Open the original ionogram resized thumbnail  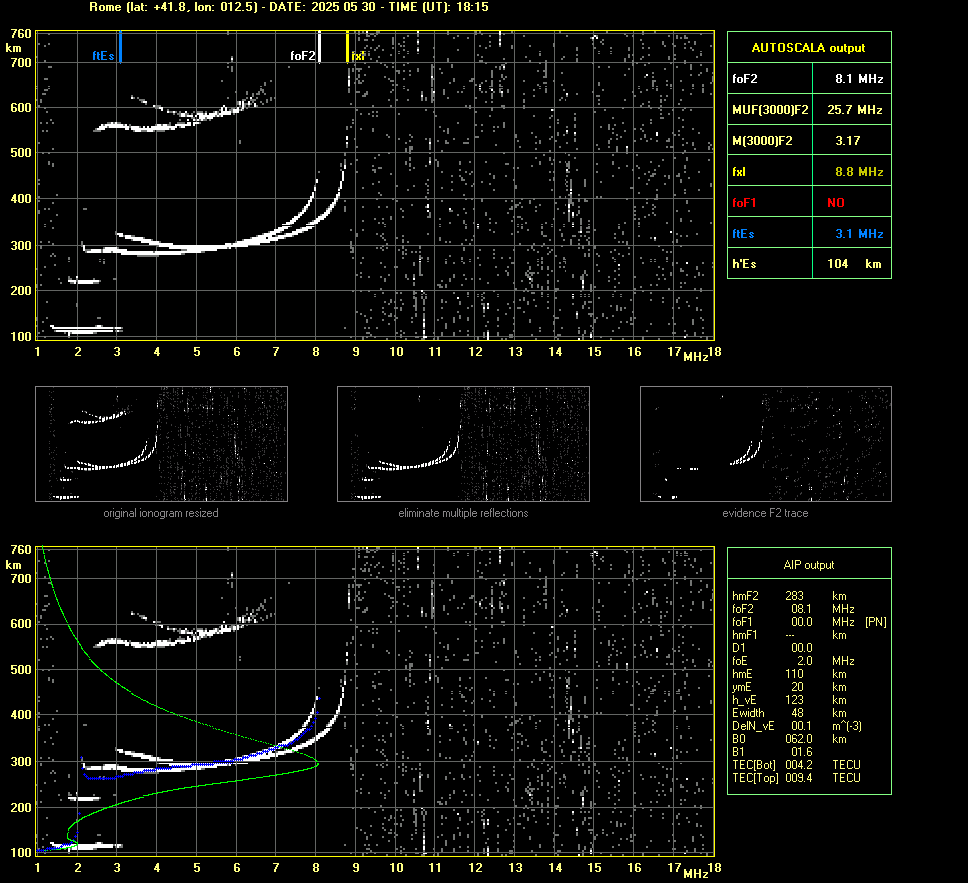161,444
